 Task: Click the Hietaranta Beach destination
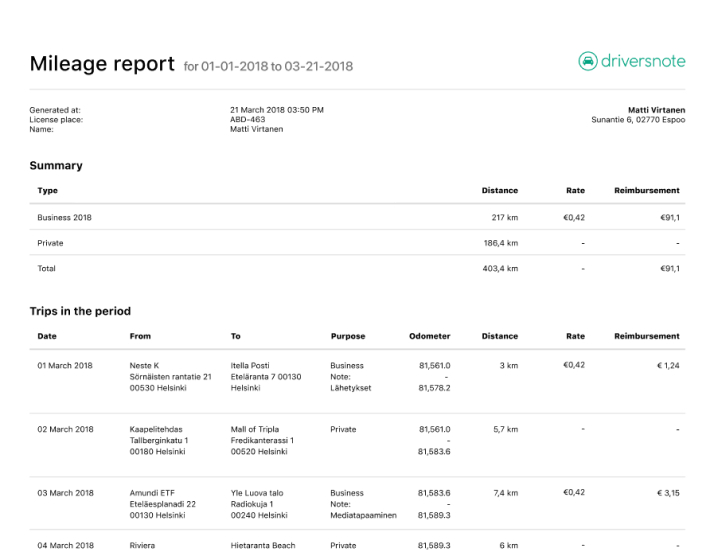[263, 545]
